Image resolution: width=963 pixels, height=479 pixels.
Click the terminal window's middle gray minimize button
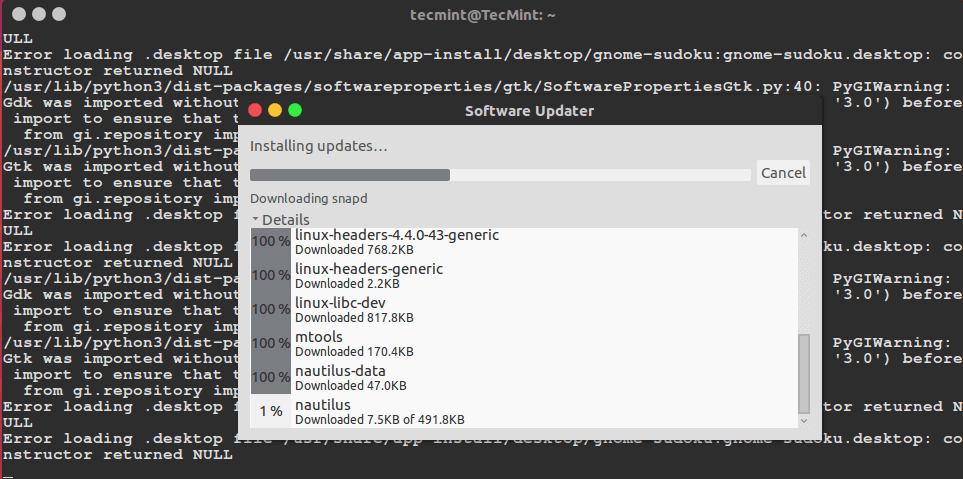(x=38, y=16)
